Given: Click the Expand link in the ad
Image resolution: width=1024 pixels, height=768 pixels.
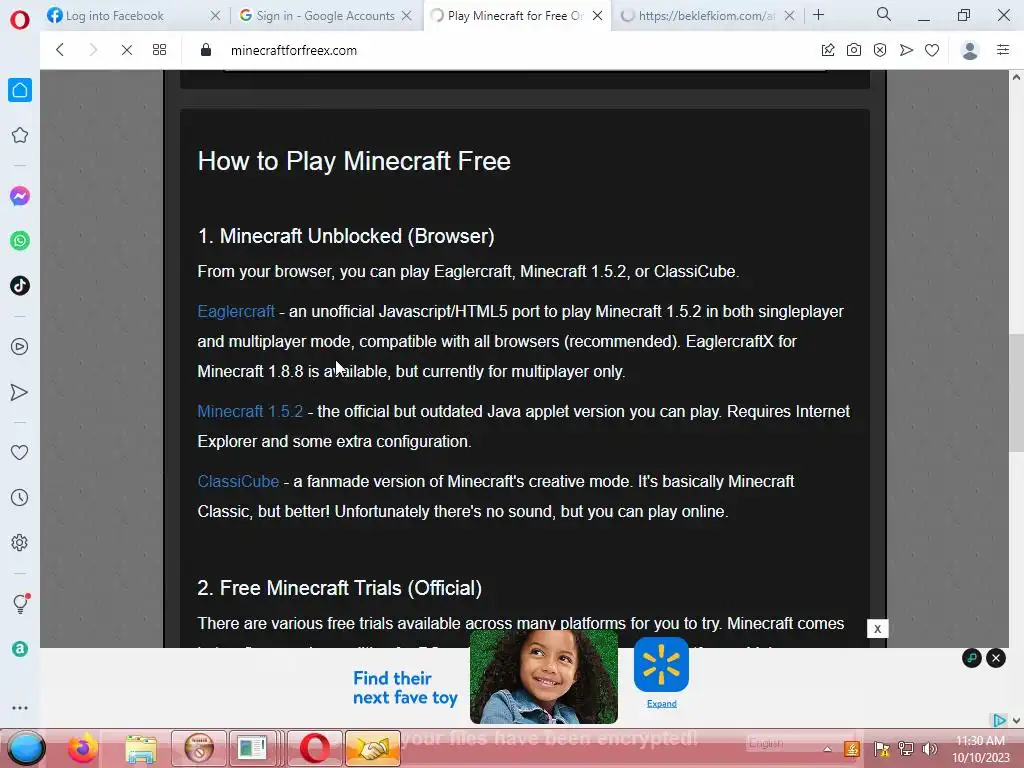Looking at the screenshot, I should (662, 703).
